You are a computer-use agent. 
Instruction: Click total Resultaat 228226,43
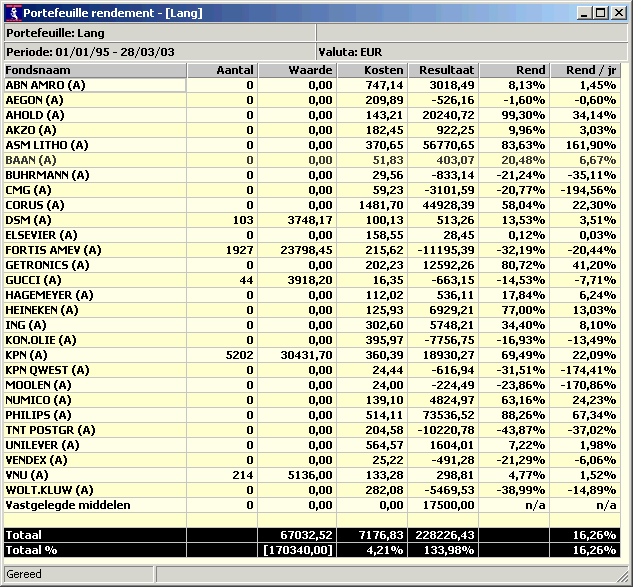(x=446, y=535)
